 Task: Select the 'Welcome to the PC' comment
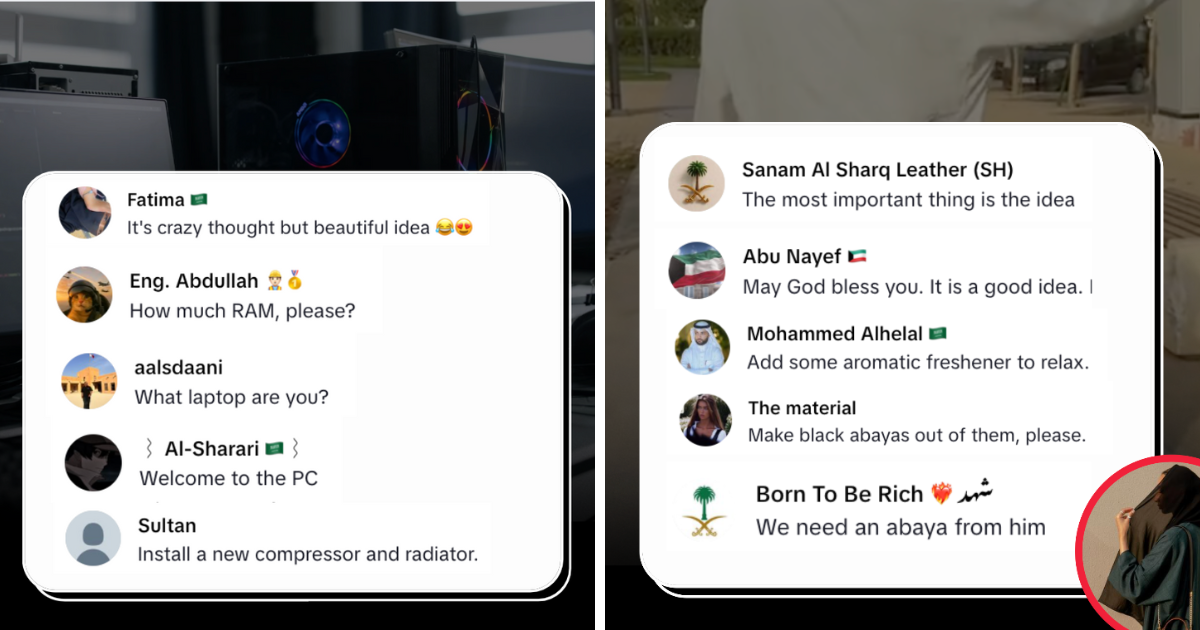coord(229,478)
